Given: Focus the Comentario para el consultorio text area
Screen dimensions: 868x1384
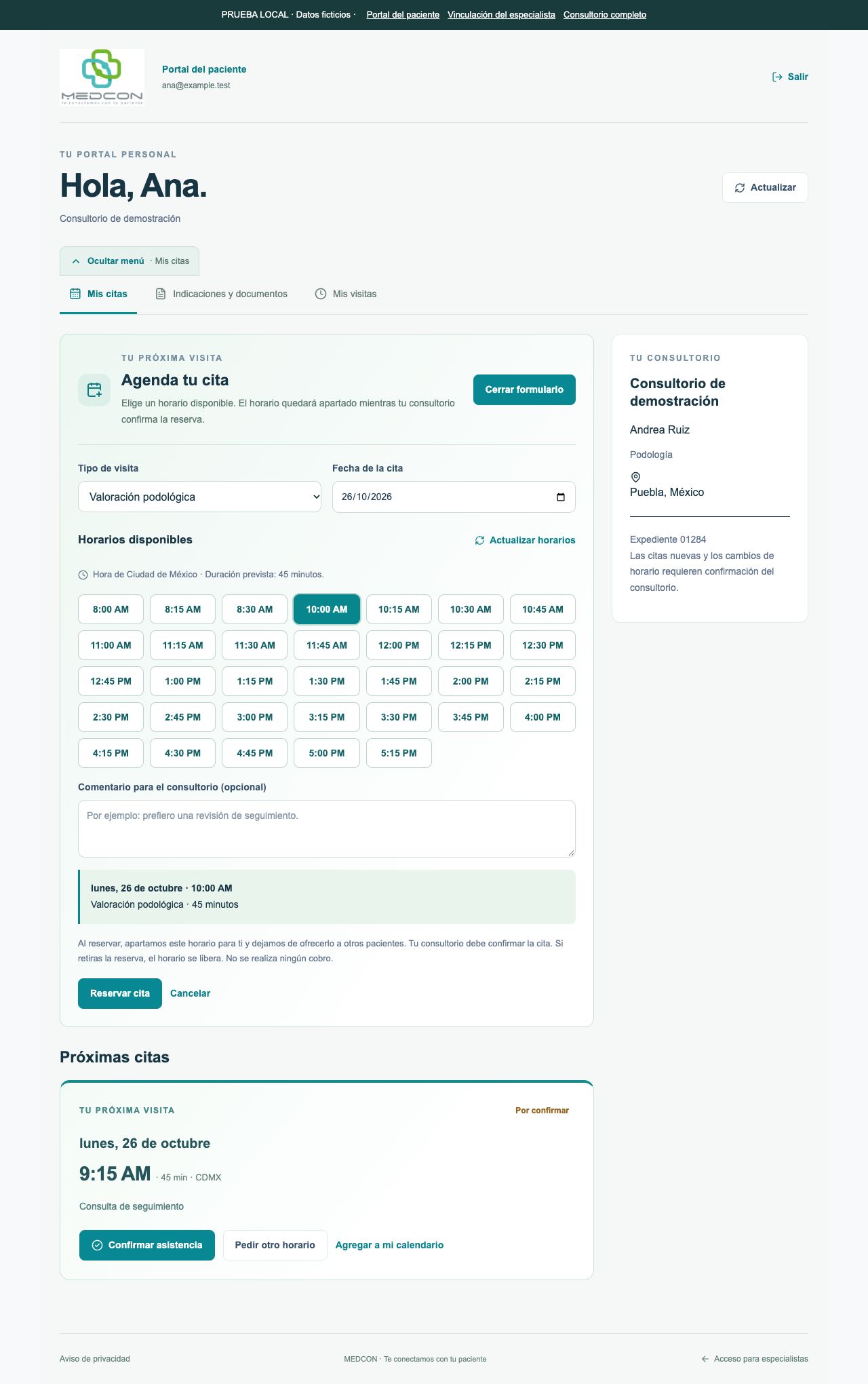Looking at the screenshot, I should [x=327, y=828].
